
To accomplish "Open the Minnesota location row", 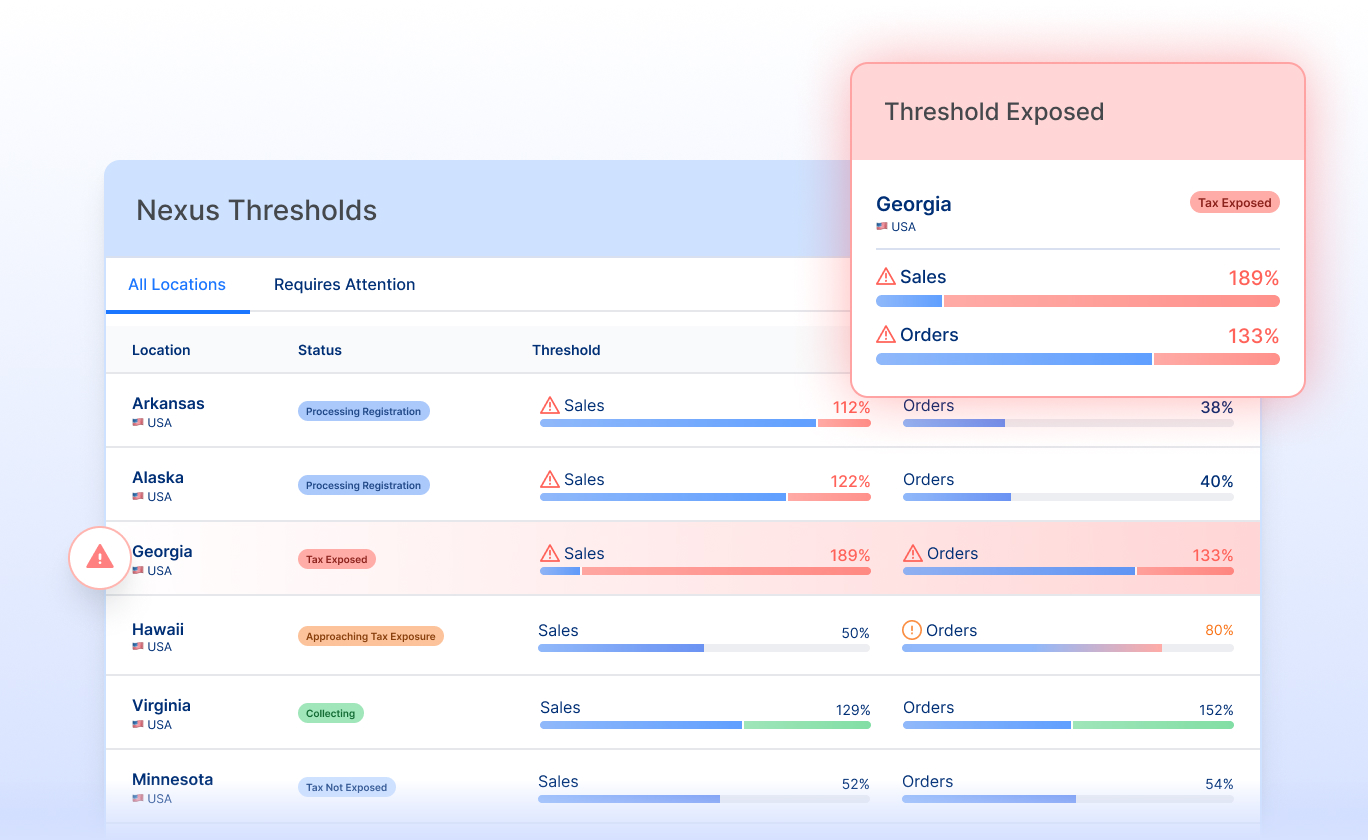I will 683,786.
